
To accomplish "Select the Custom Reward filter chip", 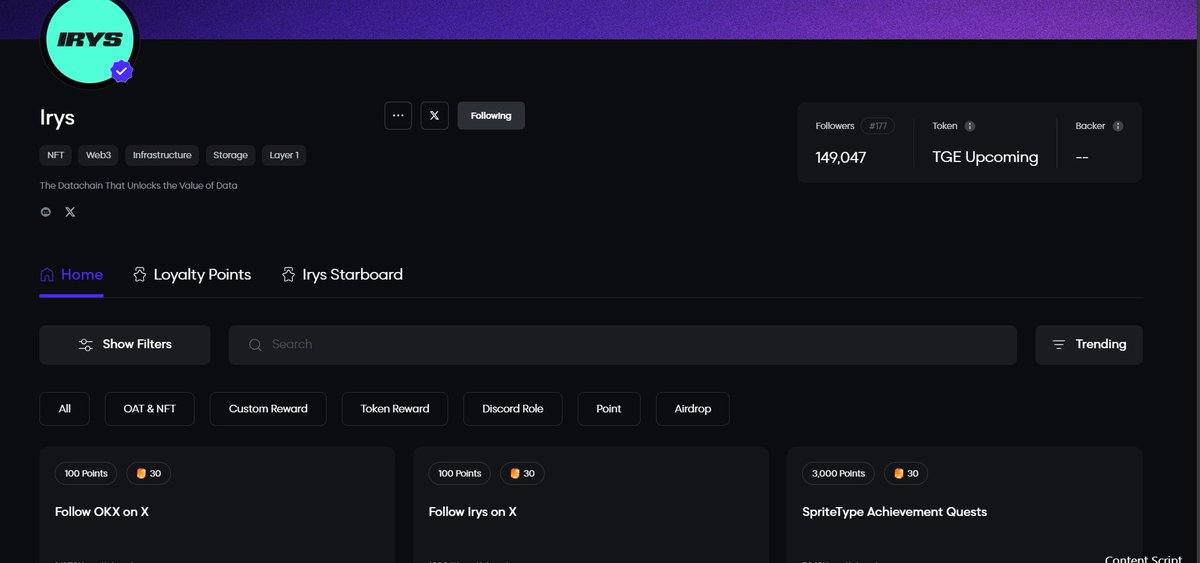I will 268,409.
